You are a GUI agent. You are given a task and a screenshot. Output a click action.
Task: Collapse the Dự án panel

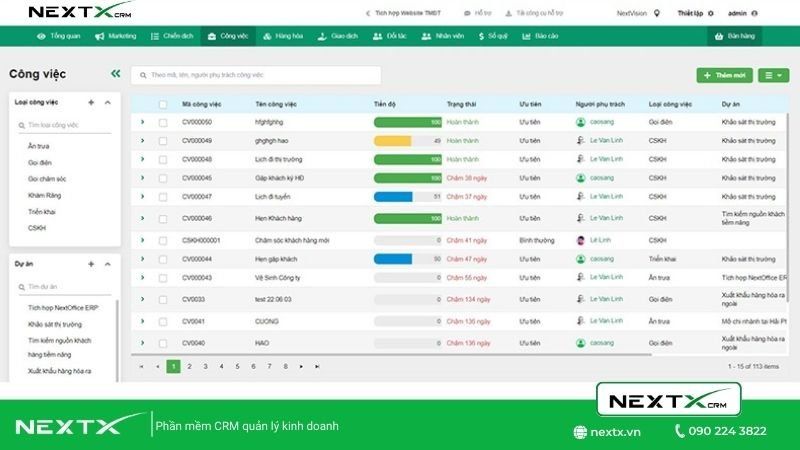(108, 264)
